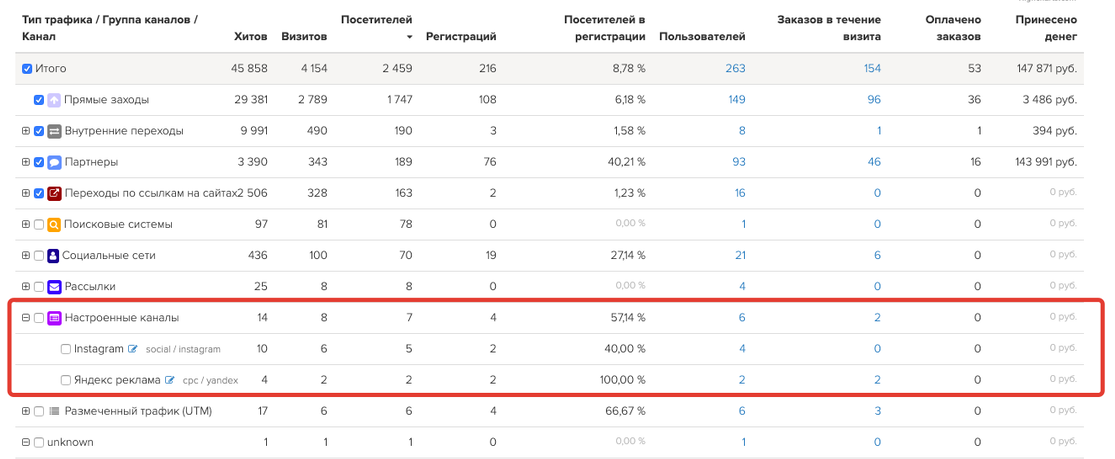1115x459 pixels.
Task: Toggle sort arrow under Посетителей header
Action: [409, 36]
